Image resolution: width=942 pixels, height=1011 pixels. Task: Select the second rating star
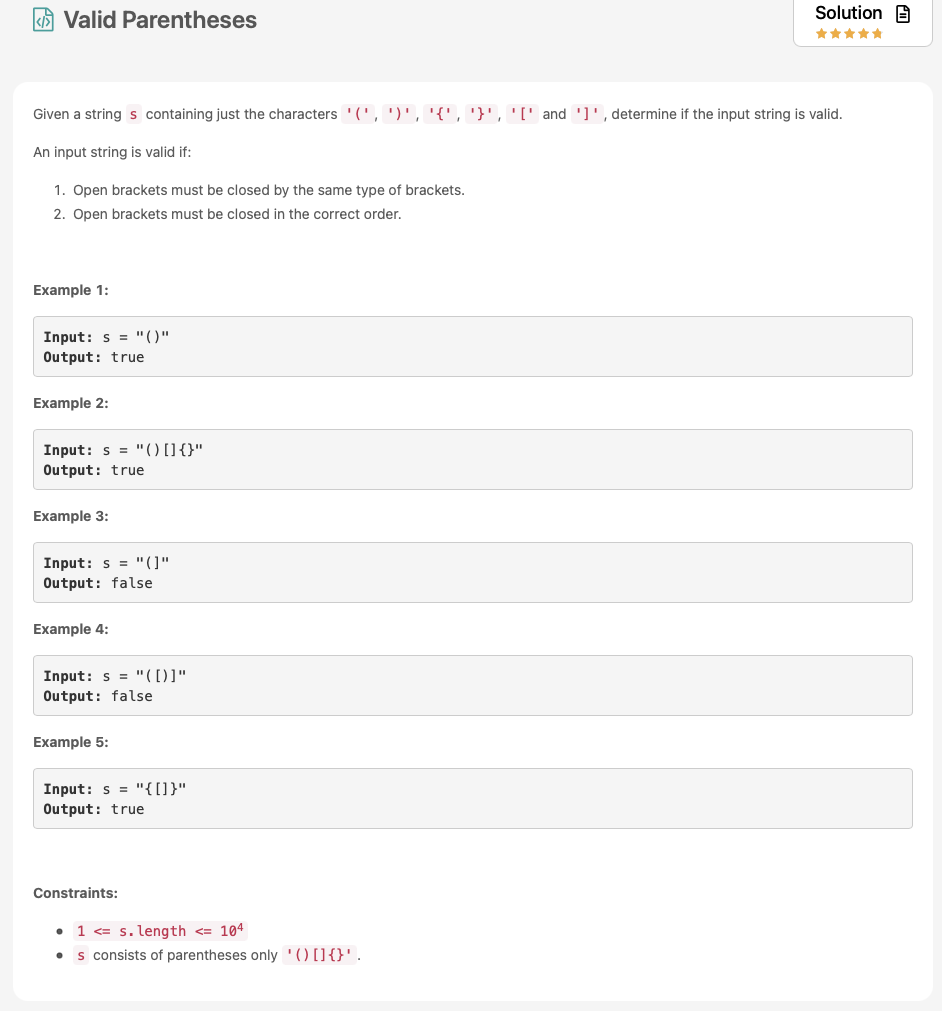(835, 32)
